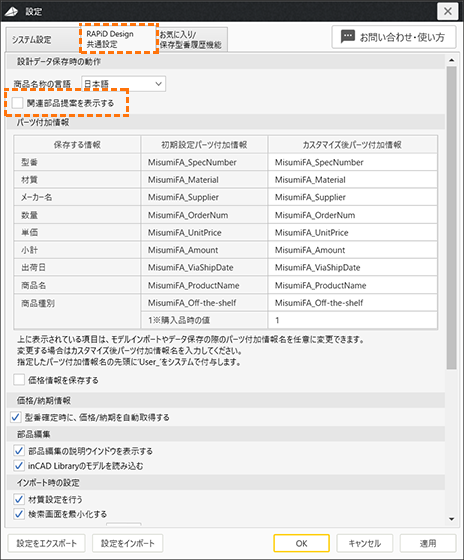Select the 材質 row label
The width and height of the screenshot is (464, 560).
pyautogui.click(x=77, y=180)
